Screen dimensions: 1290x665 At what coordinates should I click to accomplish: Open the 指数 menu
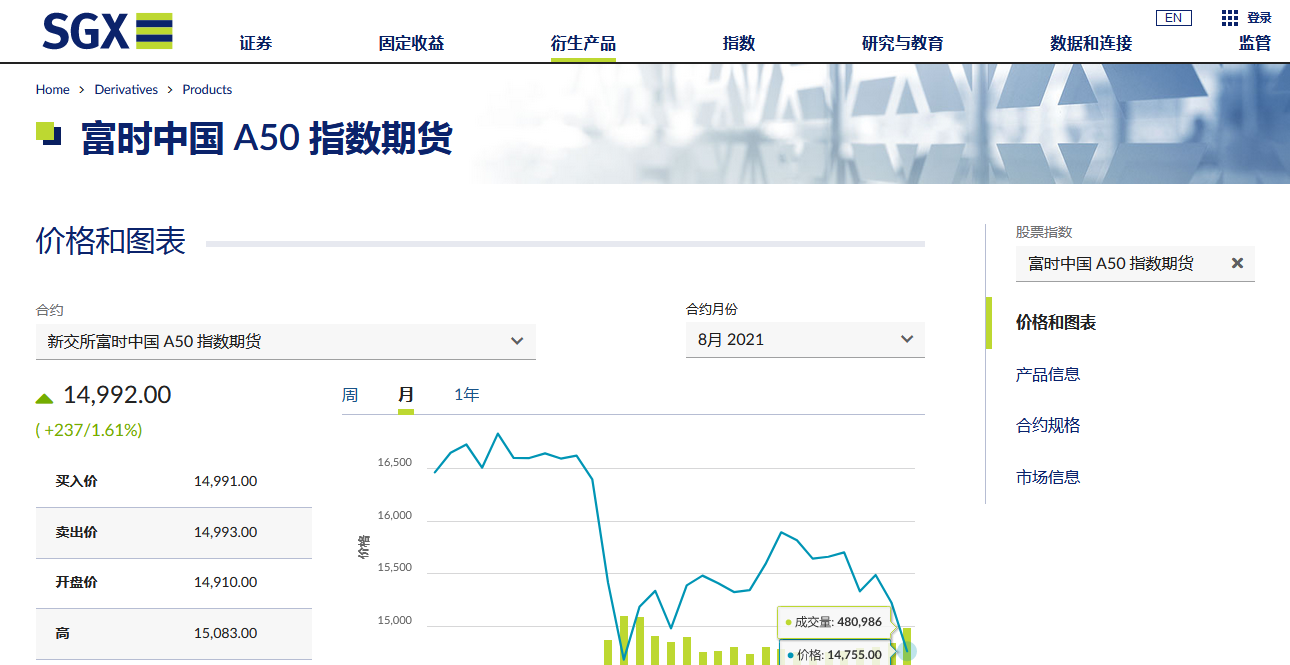pos(739,43)
